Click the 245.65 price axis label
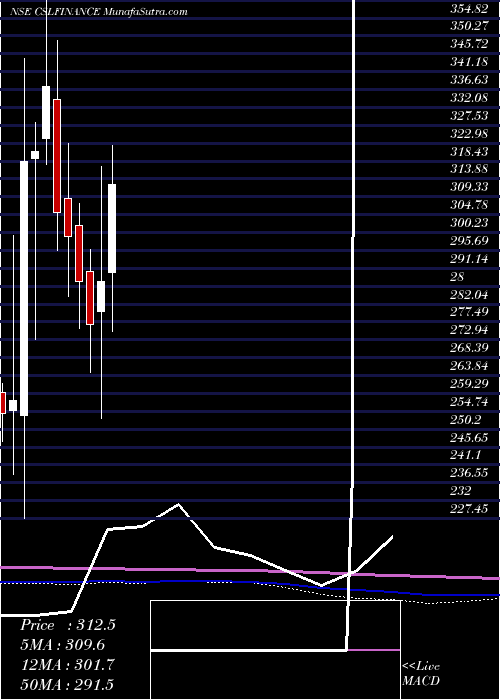The image size is (500, 700). [469, 437]
